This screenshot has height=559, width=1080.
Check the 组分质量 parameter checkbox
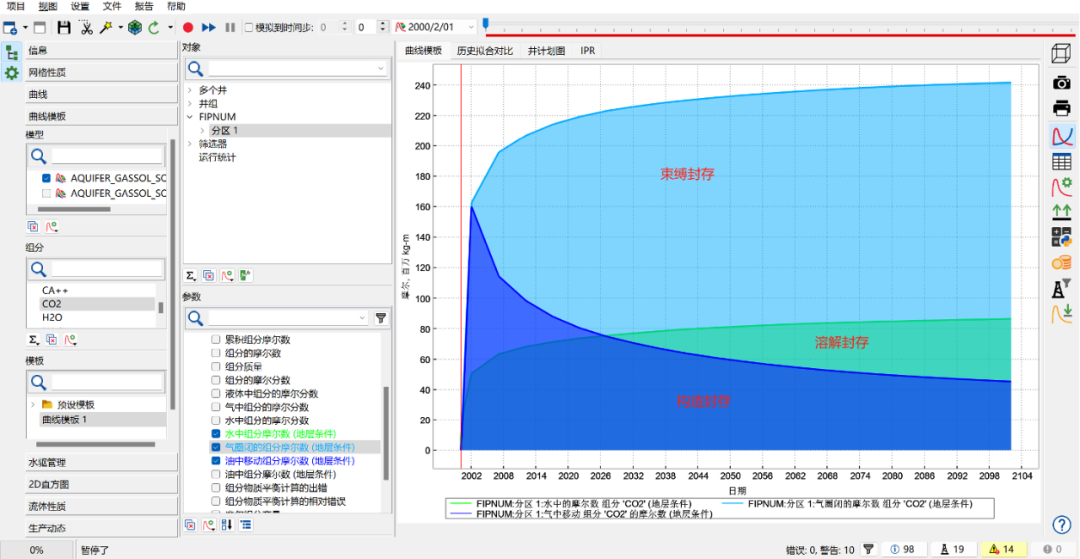pos(216,367)
